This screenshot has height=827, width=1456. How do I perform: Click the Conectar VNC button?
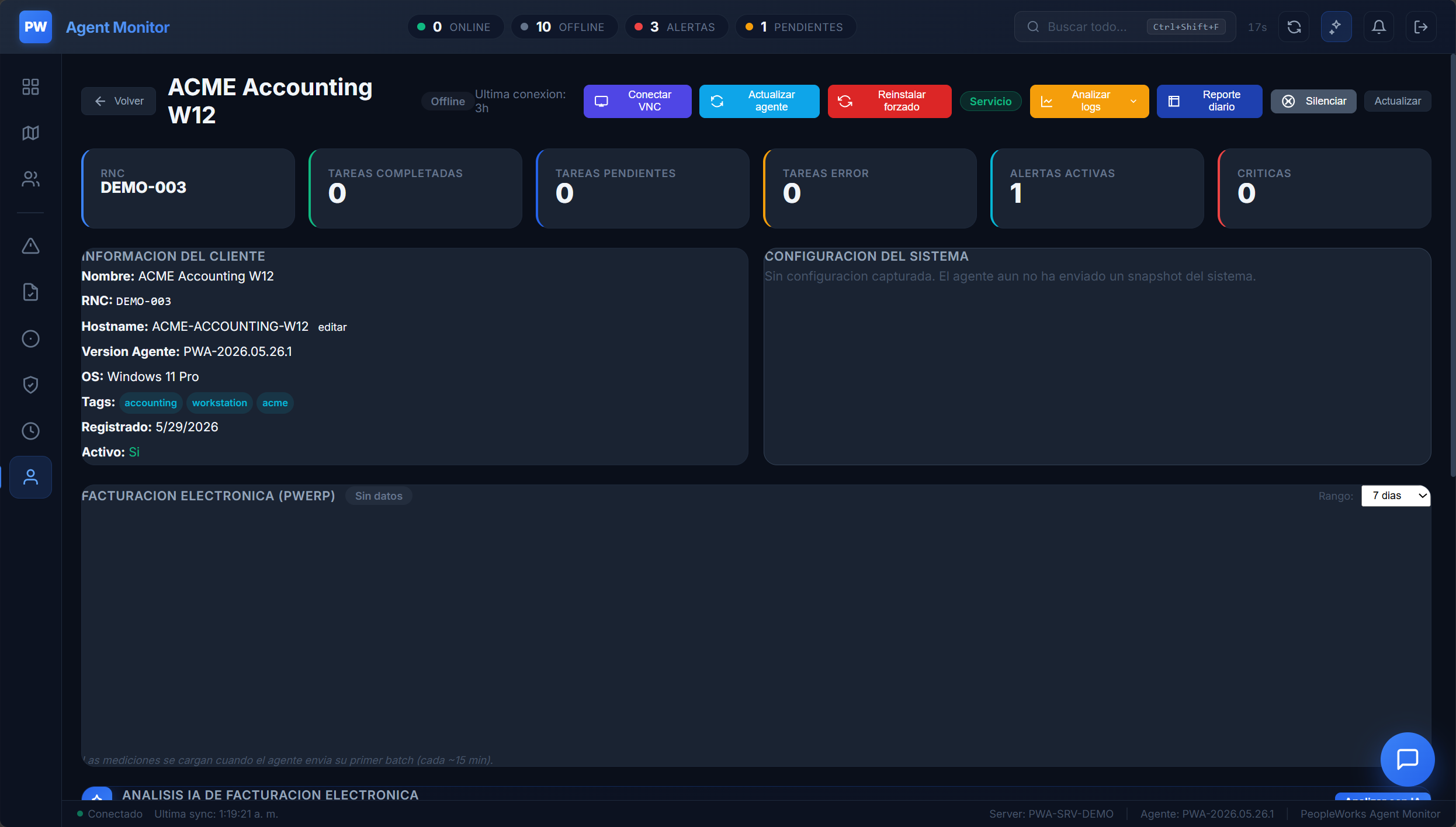coord(637,101)
